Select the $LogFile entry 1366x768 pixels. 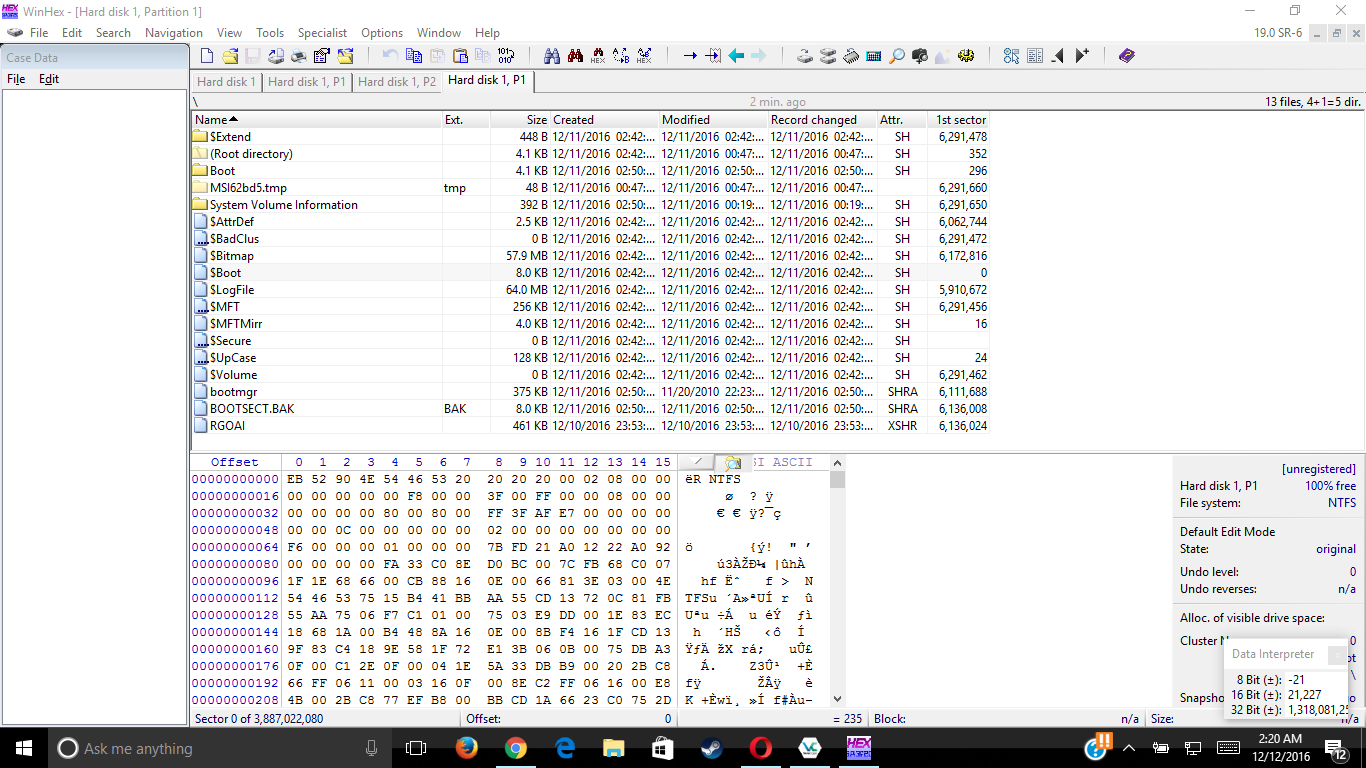pyautogui.click(x=590, y=290)
